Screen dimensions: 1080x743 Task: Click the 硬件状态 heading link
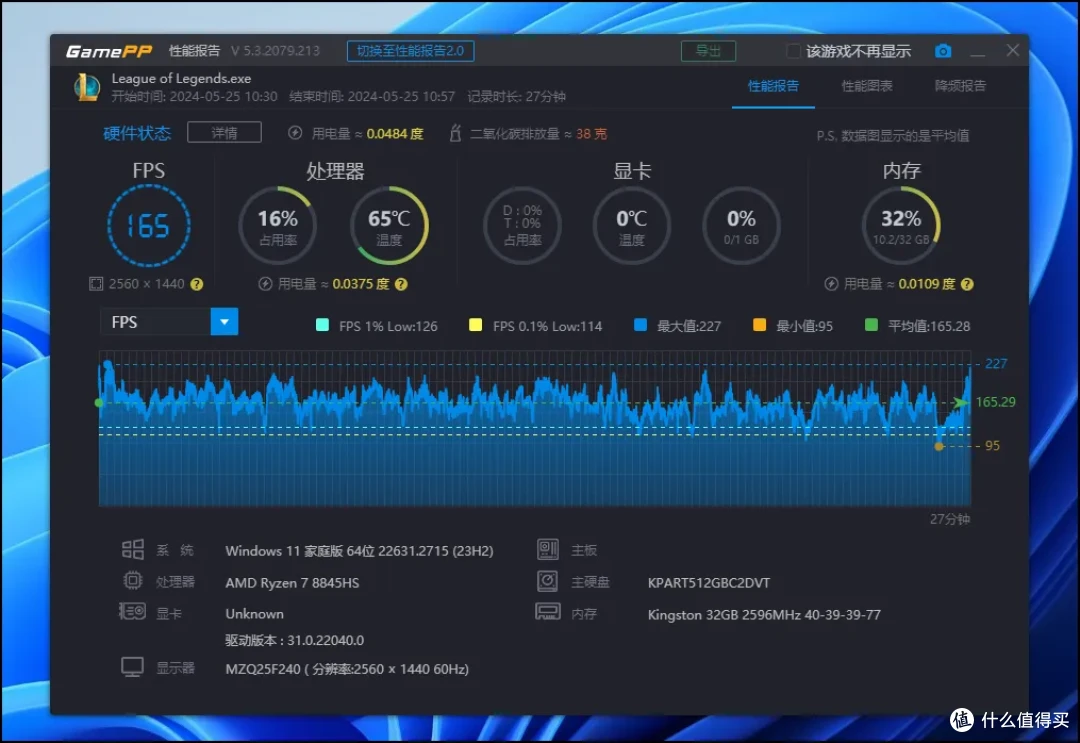[137, 133]
